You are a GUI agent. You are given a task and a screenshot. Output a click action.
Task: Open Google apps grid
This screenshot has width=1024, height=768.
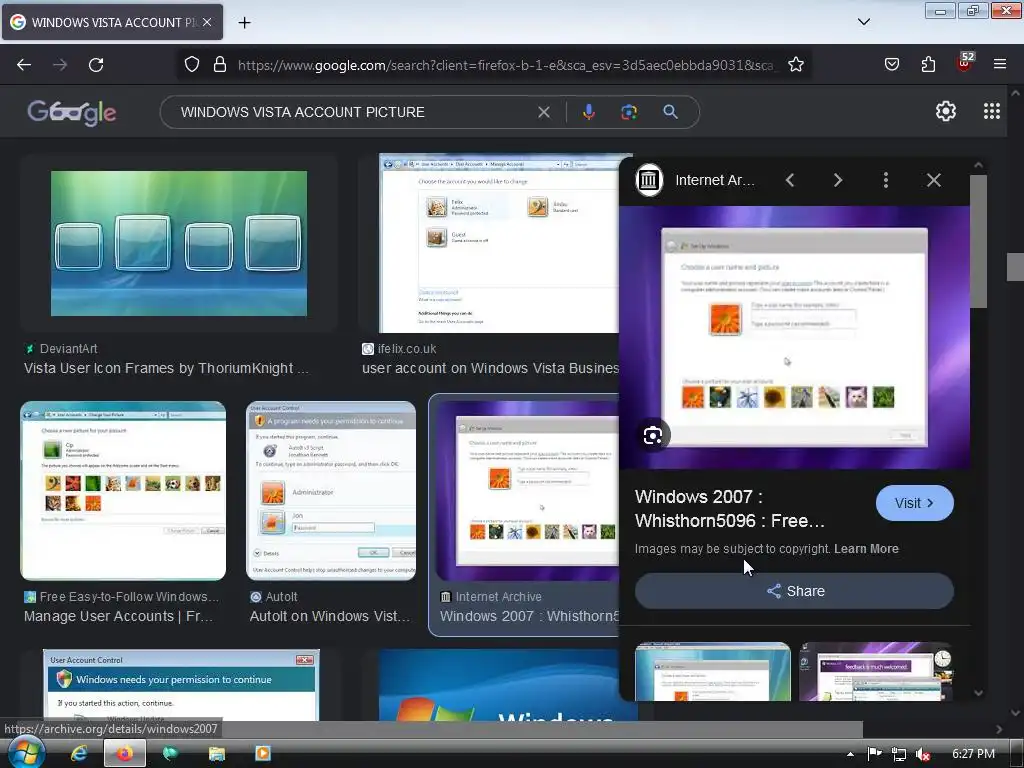(992, 111)
